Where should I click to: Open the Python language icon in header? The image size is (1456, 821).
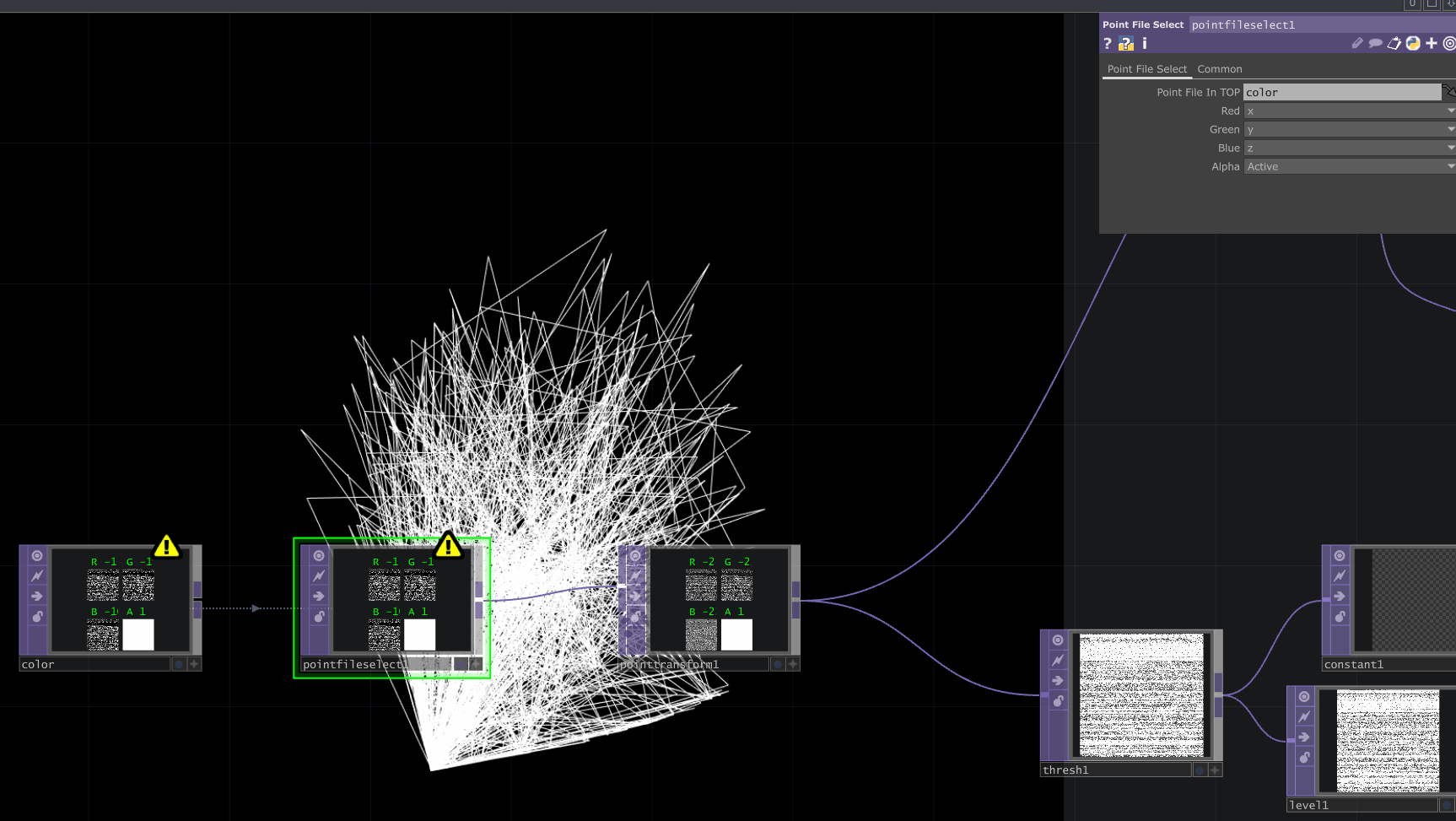(x=1413, y=44)
